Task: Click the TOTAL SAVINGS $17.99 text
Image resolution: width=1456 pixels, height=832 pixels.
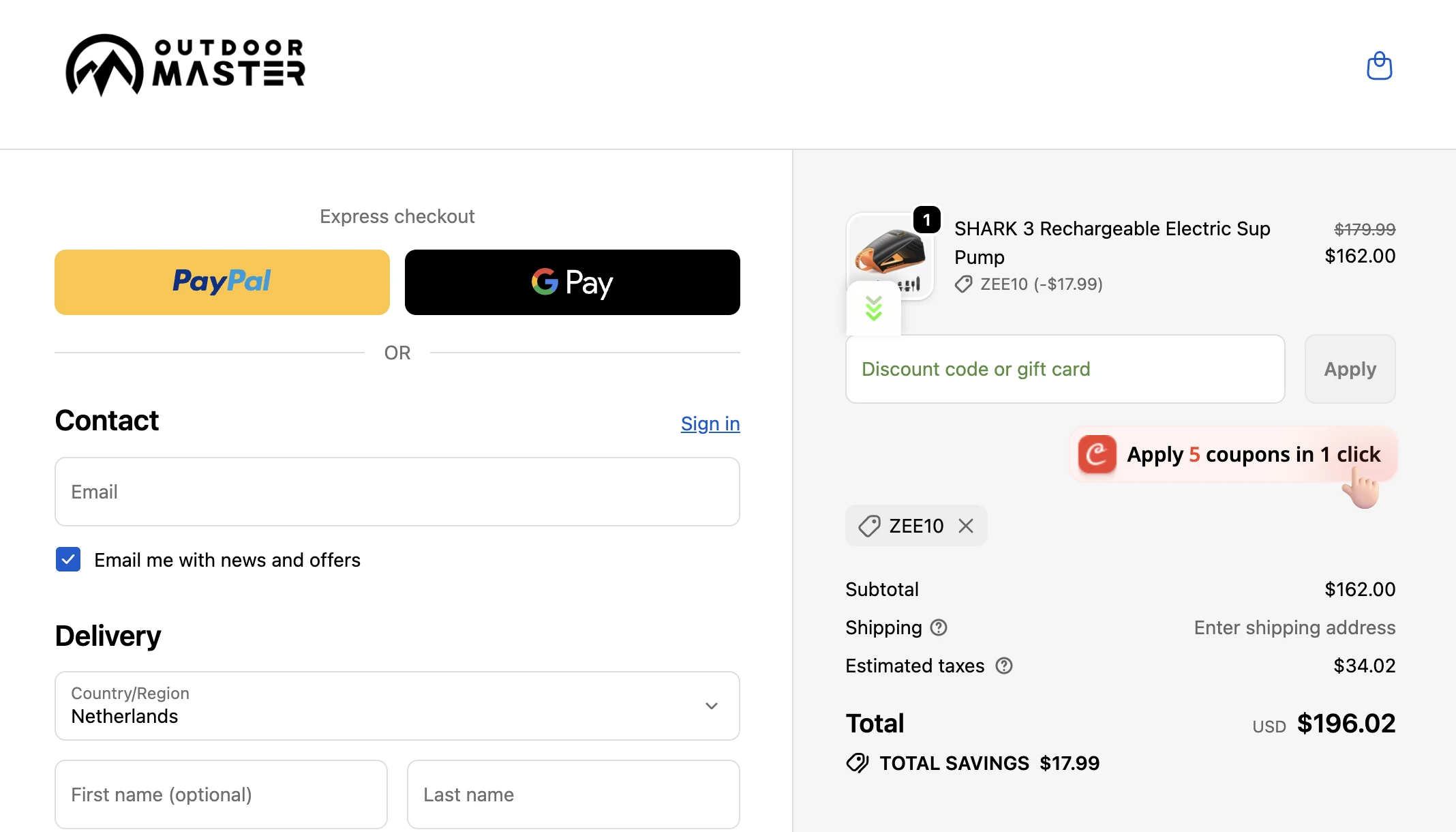Action: [989, 763]
